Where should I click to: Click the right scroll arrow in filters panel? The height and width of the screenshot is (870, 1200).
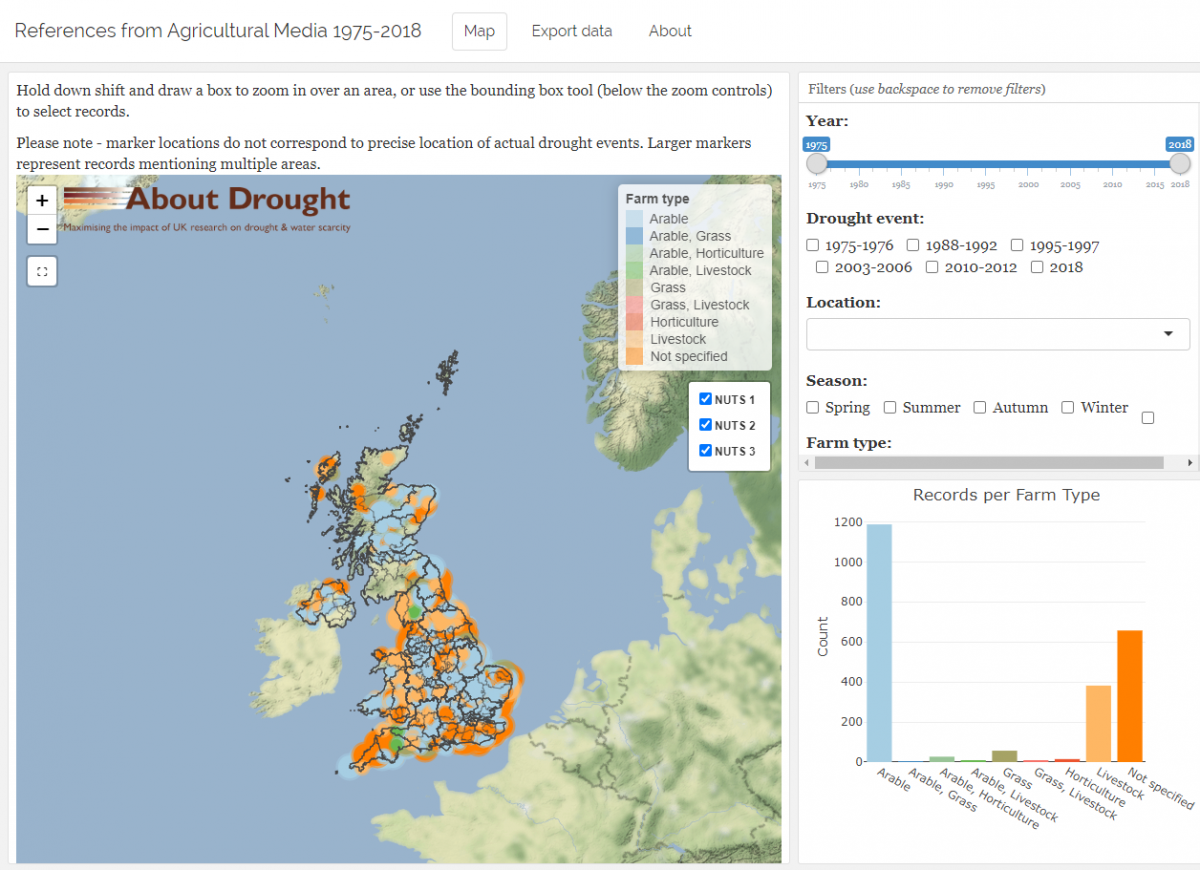tap(1190, 463)
